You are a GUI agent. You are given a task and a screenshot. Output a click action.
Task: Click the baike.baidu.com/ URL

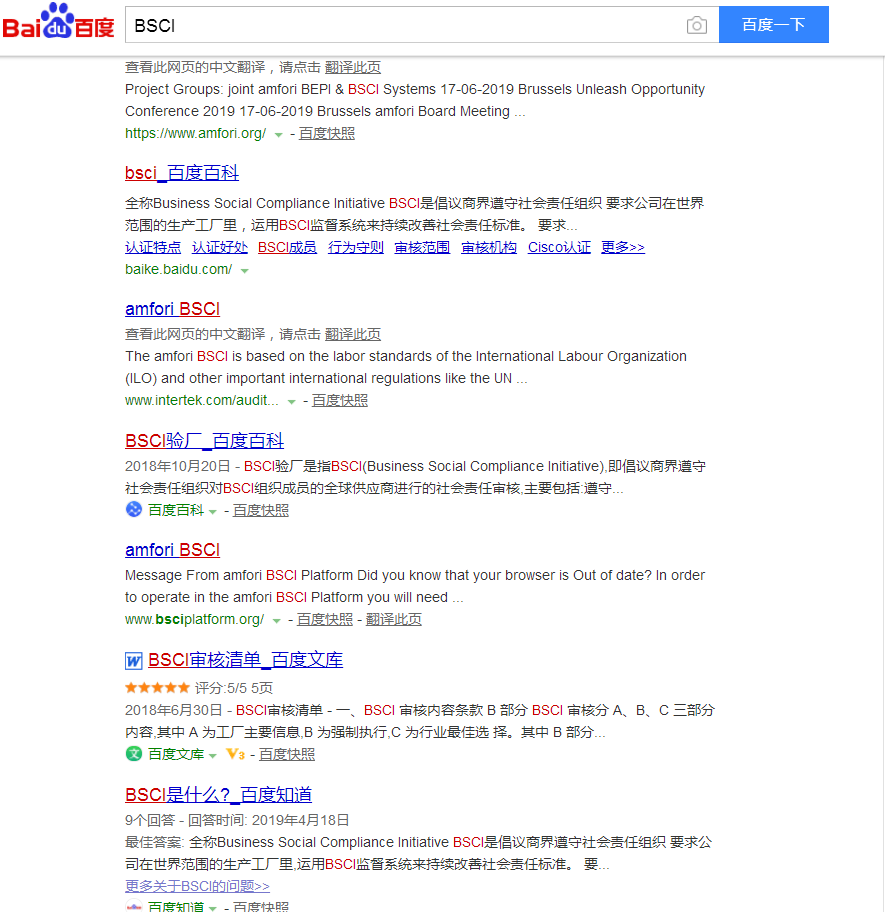[179, 269]
